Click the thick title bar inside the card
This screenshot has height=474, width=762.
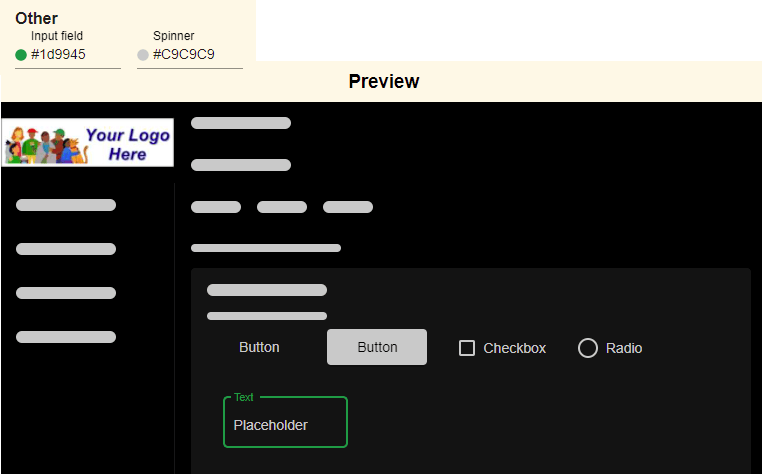(267, 290)
